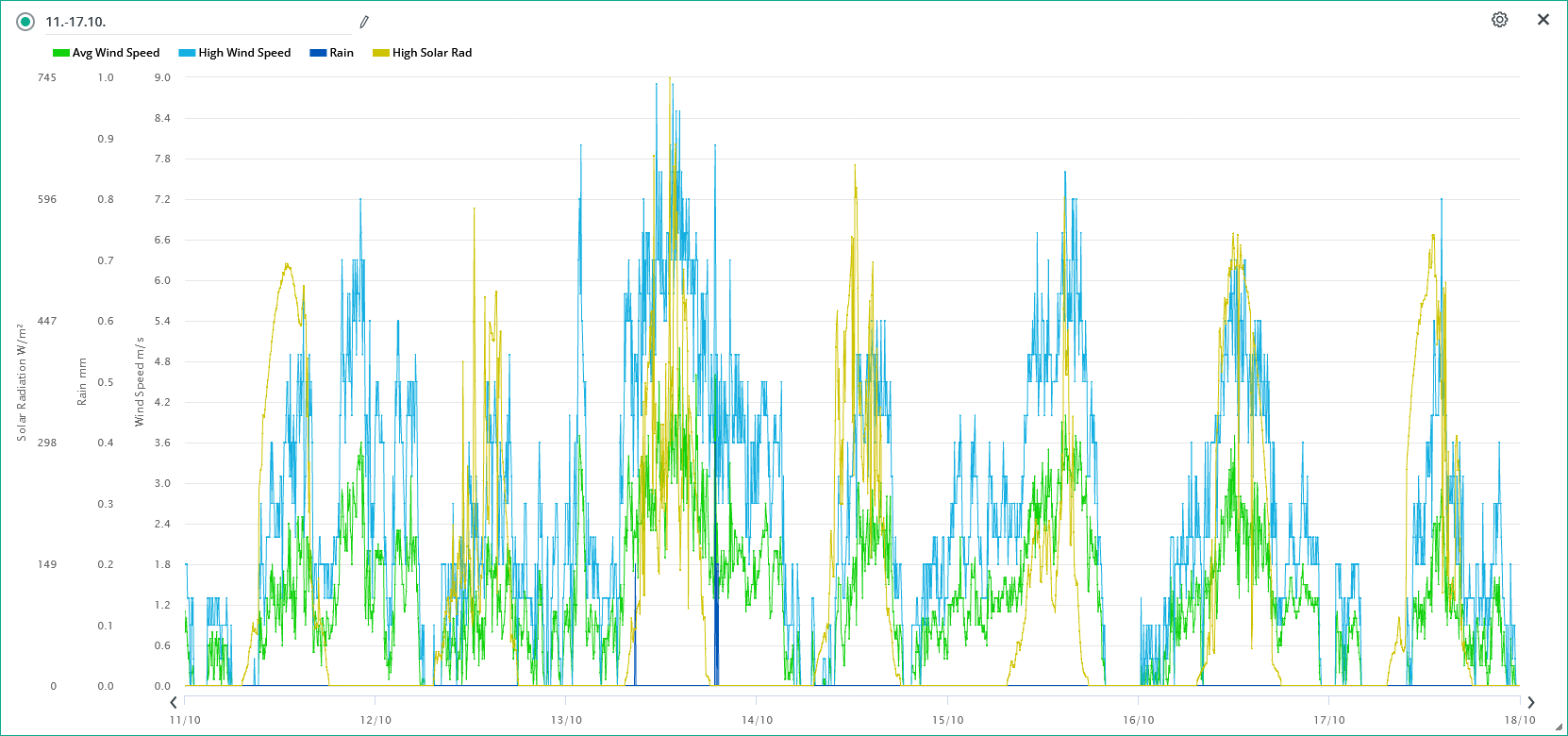The height and width of the screenshot is (736, 1568).
Task: Click the Wind Speed m/s axis title
Action: coord(140,381)
